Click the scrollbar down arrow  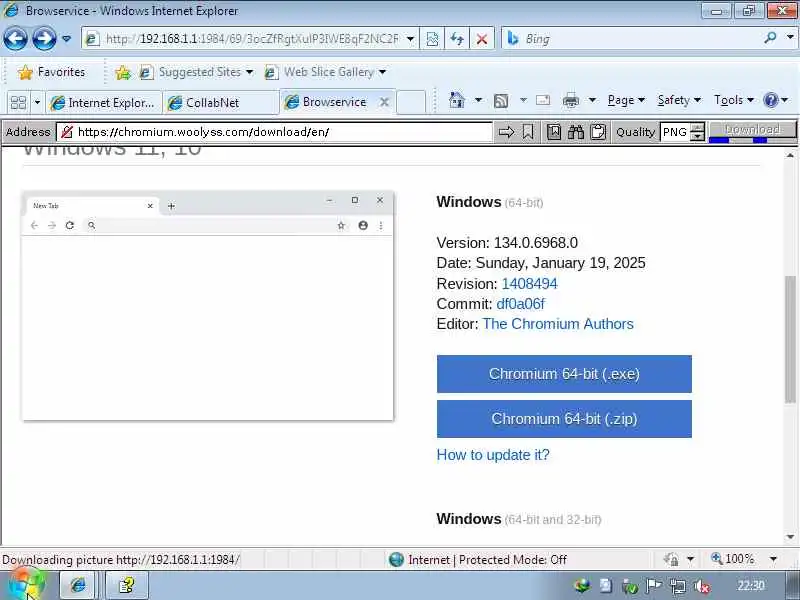[x=790, y=537]
